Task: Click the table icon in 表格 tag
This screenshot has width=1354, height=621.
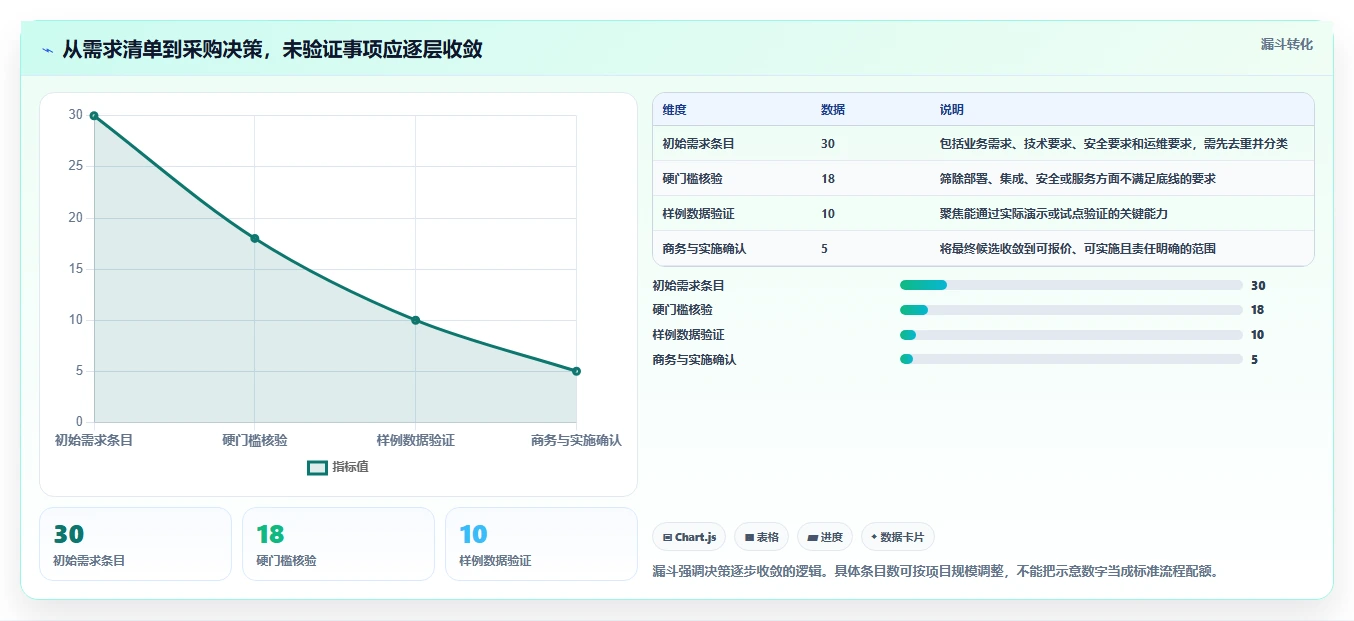Action: coord(749,538)
